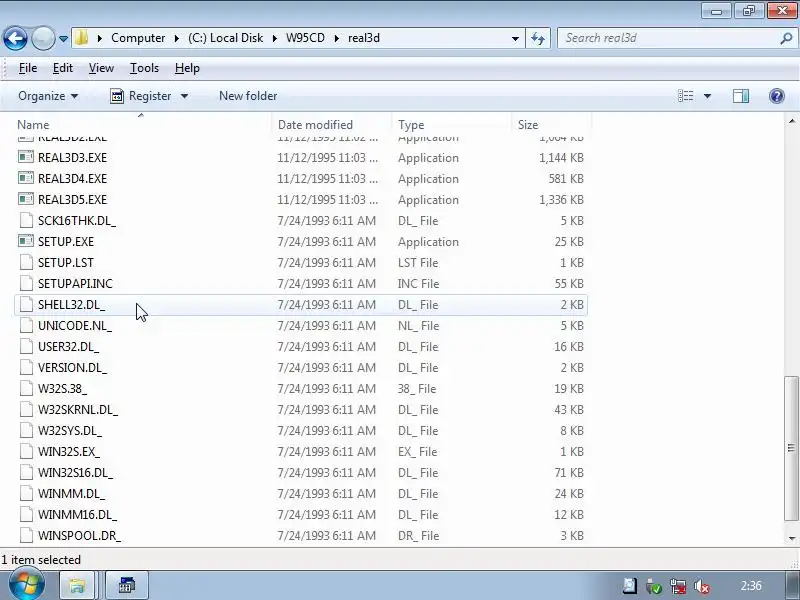Select REAL3D4.EXE application icon
The width and height of the screenshot is (800, 600).
coord(26,178)
